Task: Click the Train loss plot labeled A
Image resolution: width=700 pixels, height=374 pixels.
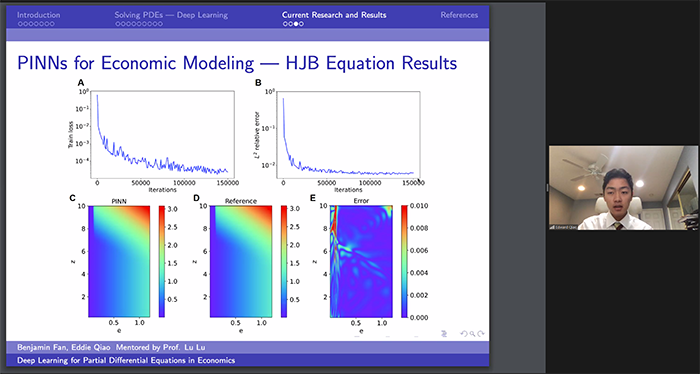Action: 162,134
